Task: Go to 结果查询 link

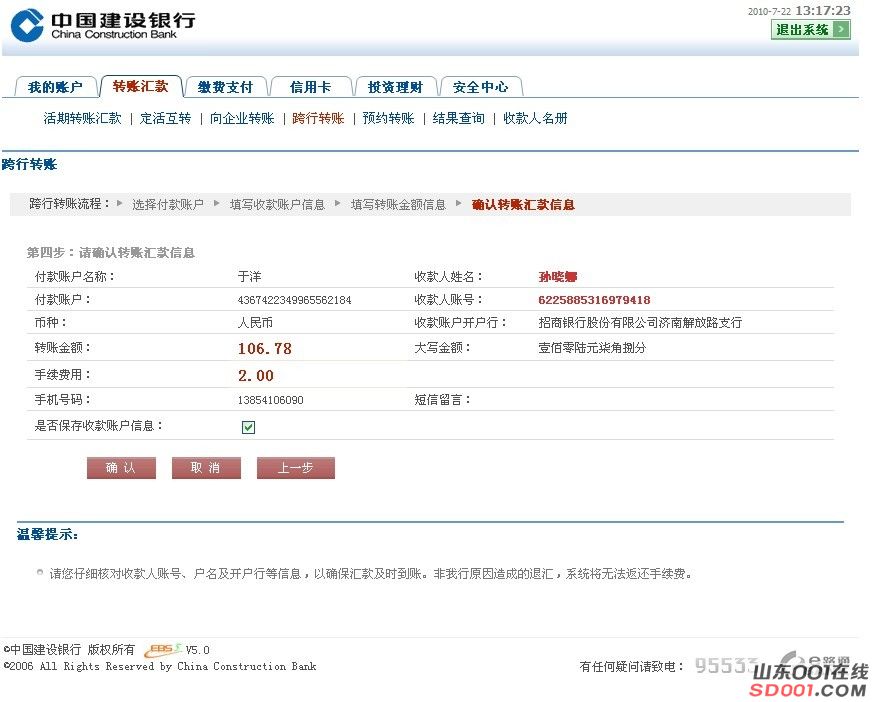Action: pos(458,118)
